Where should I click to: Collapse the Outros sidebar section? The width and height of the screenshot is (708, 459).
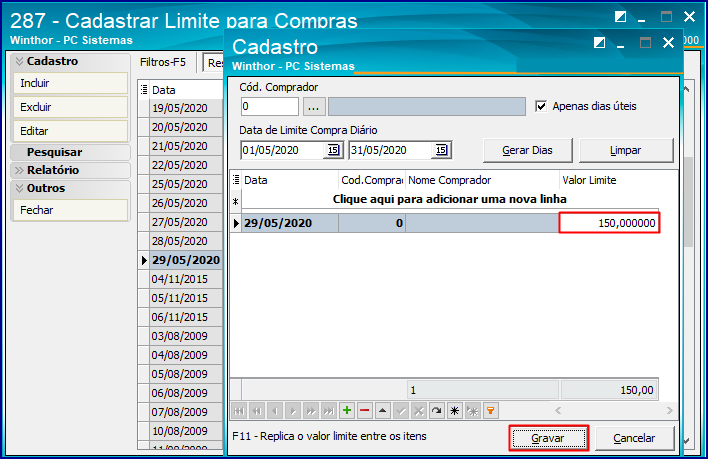[19, 188]
